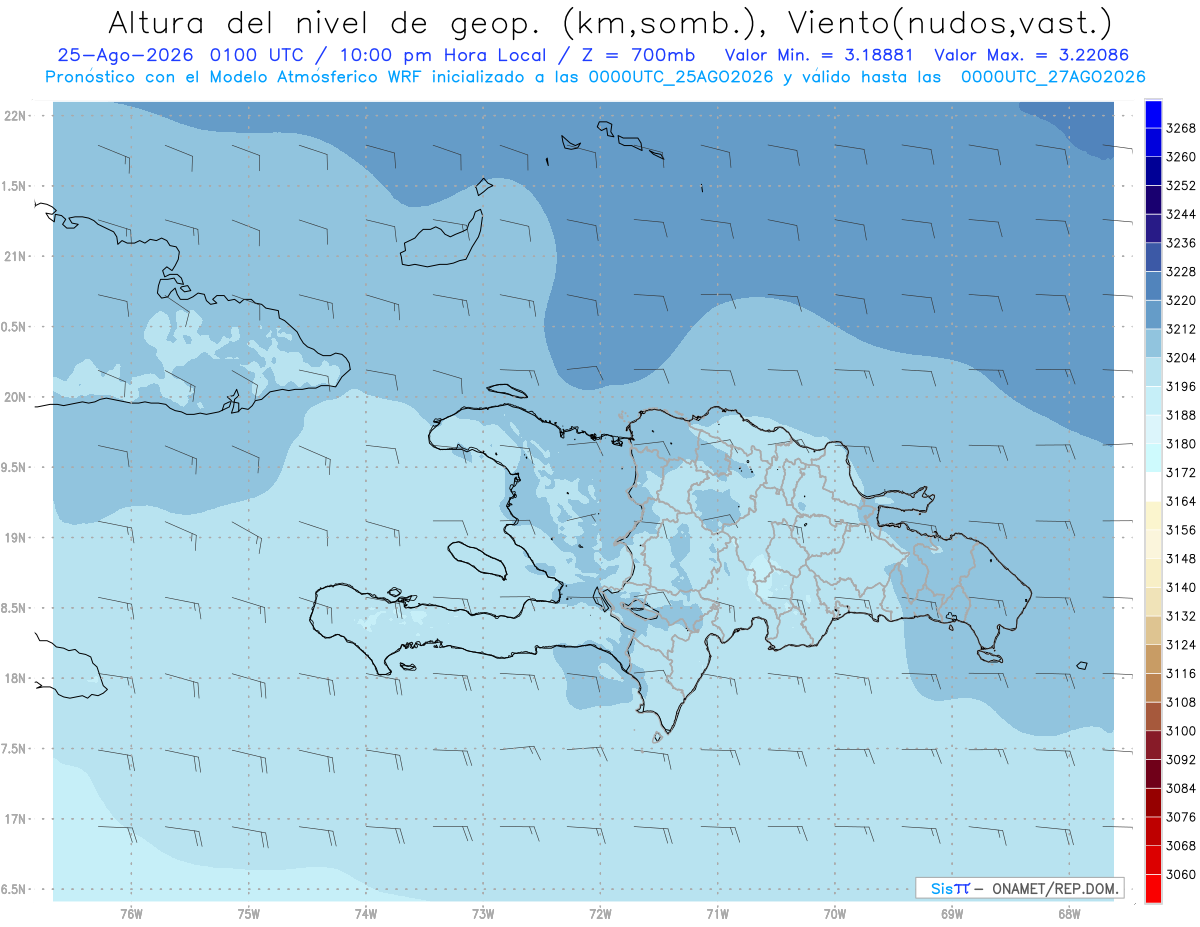
Task: Click the '22N' latitude label
Action: coord(15,115)
